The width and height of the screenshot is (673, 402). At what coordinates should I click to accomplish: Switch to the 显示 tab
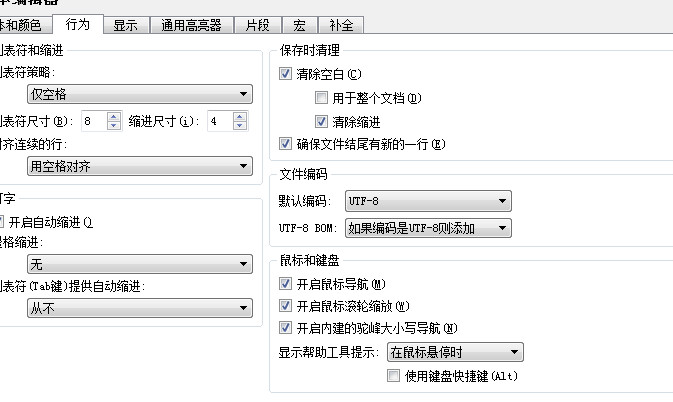[125, 24]
